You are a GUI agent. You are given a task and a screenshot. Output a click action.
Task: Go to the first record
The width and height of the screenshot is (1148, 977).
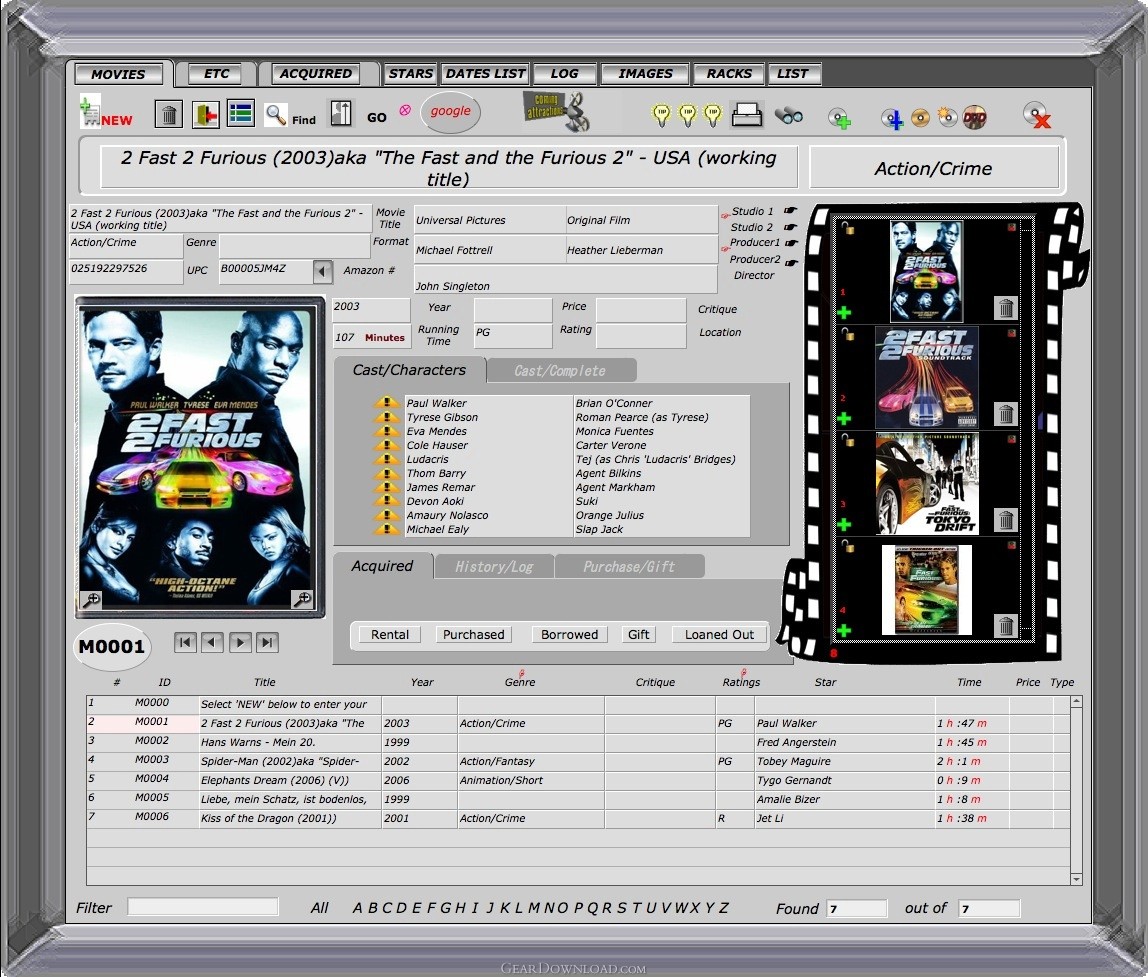point(185,642)
